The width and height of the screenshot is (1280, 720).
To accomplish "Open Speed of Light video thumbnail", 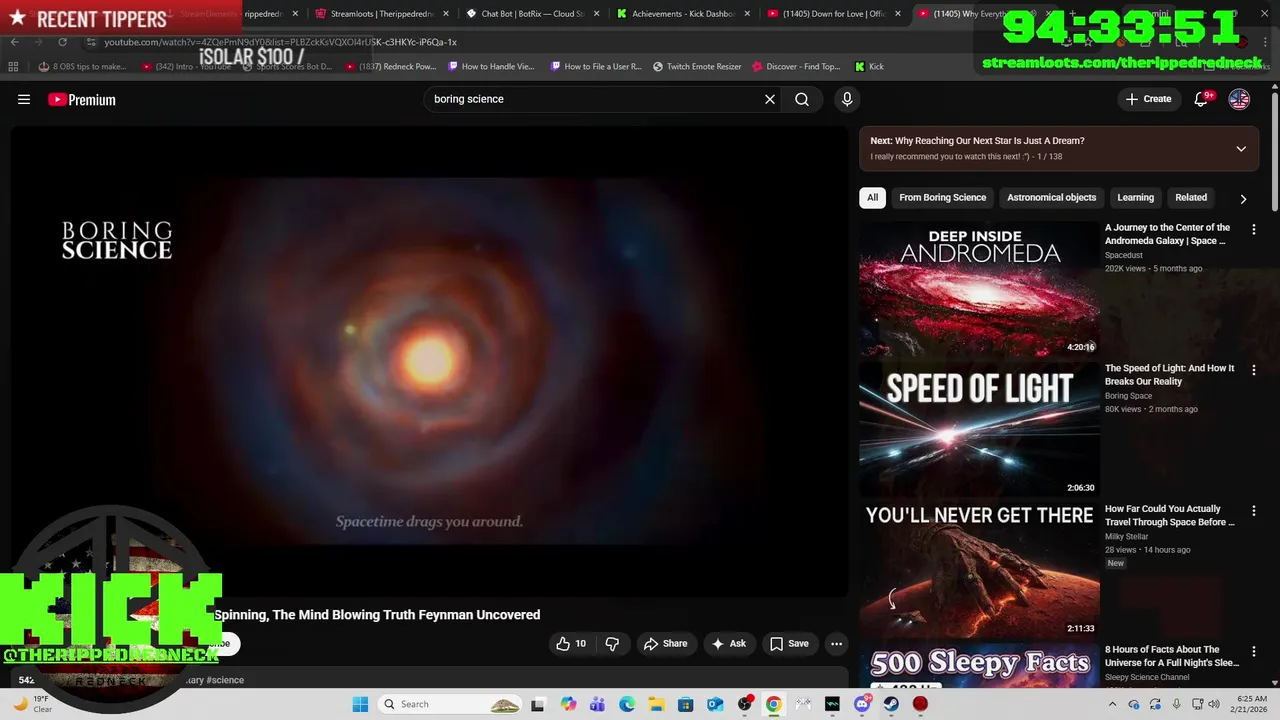I will pos(979,429).
